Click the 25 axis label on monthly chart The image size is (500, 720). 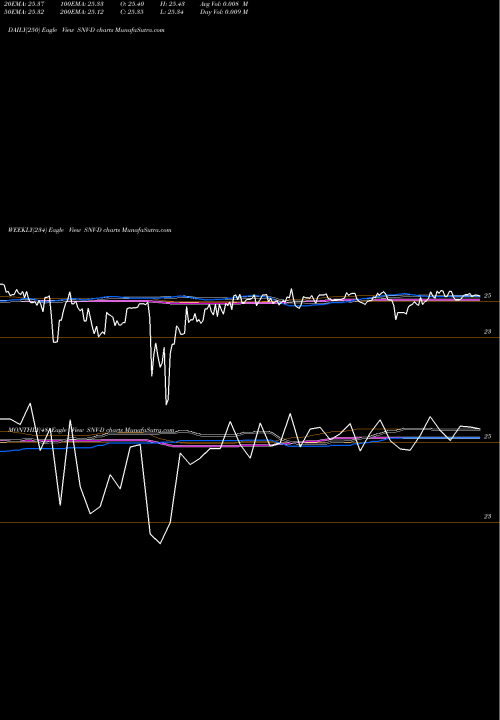[x=488, y=436]
